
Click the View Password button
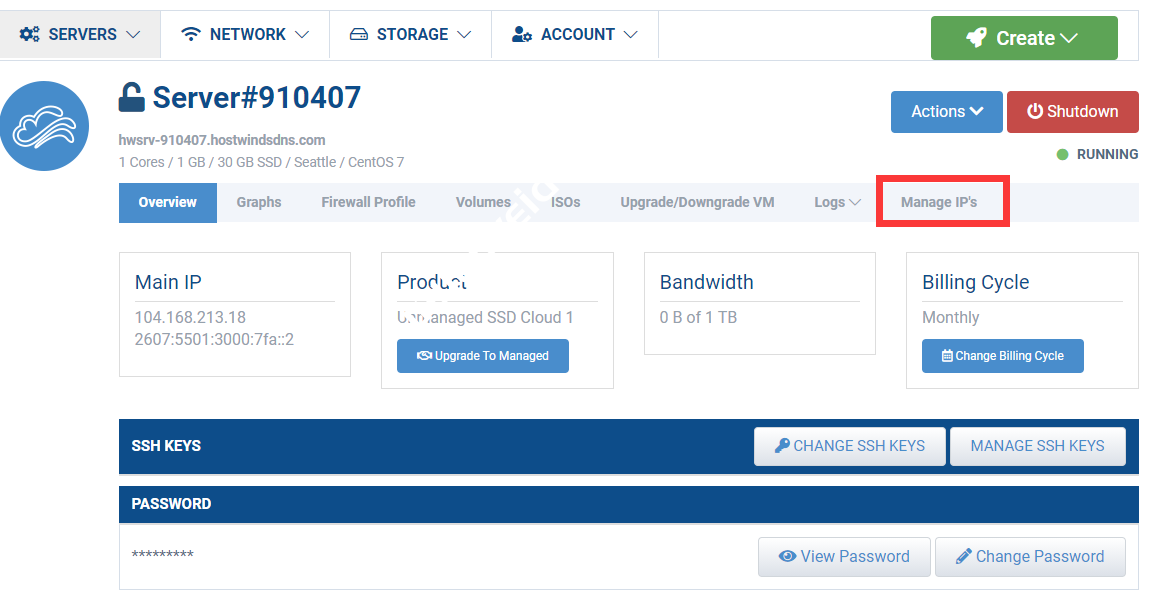click(844, 557)
